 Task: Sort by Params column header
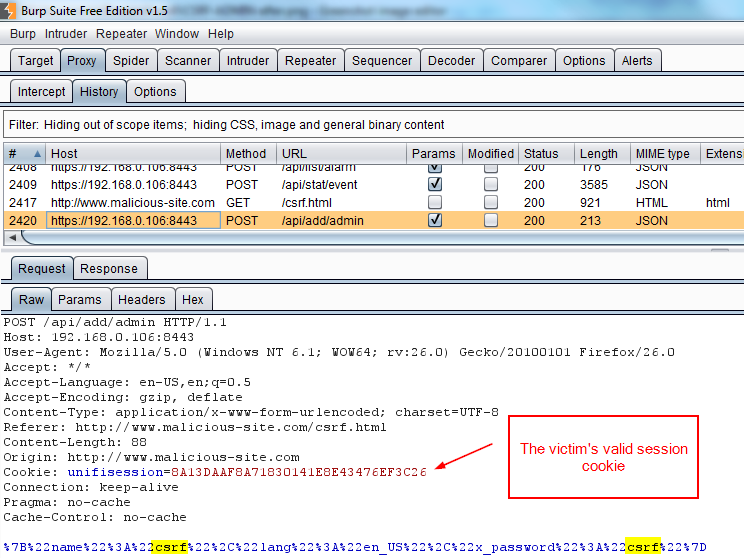[x=434, y=154]
